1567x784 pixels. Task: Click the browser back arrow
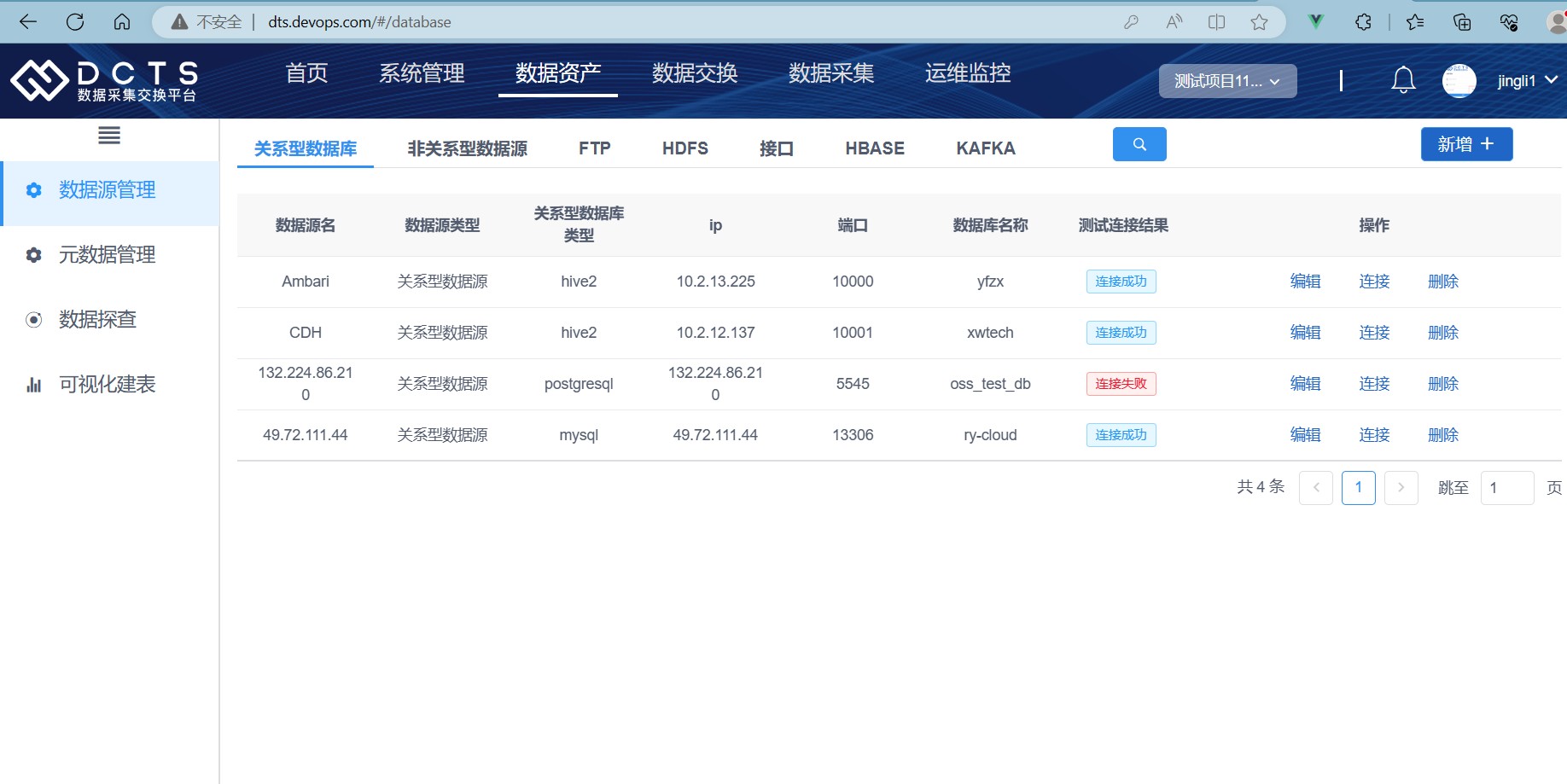click(x=28, y=22)
